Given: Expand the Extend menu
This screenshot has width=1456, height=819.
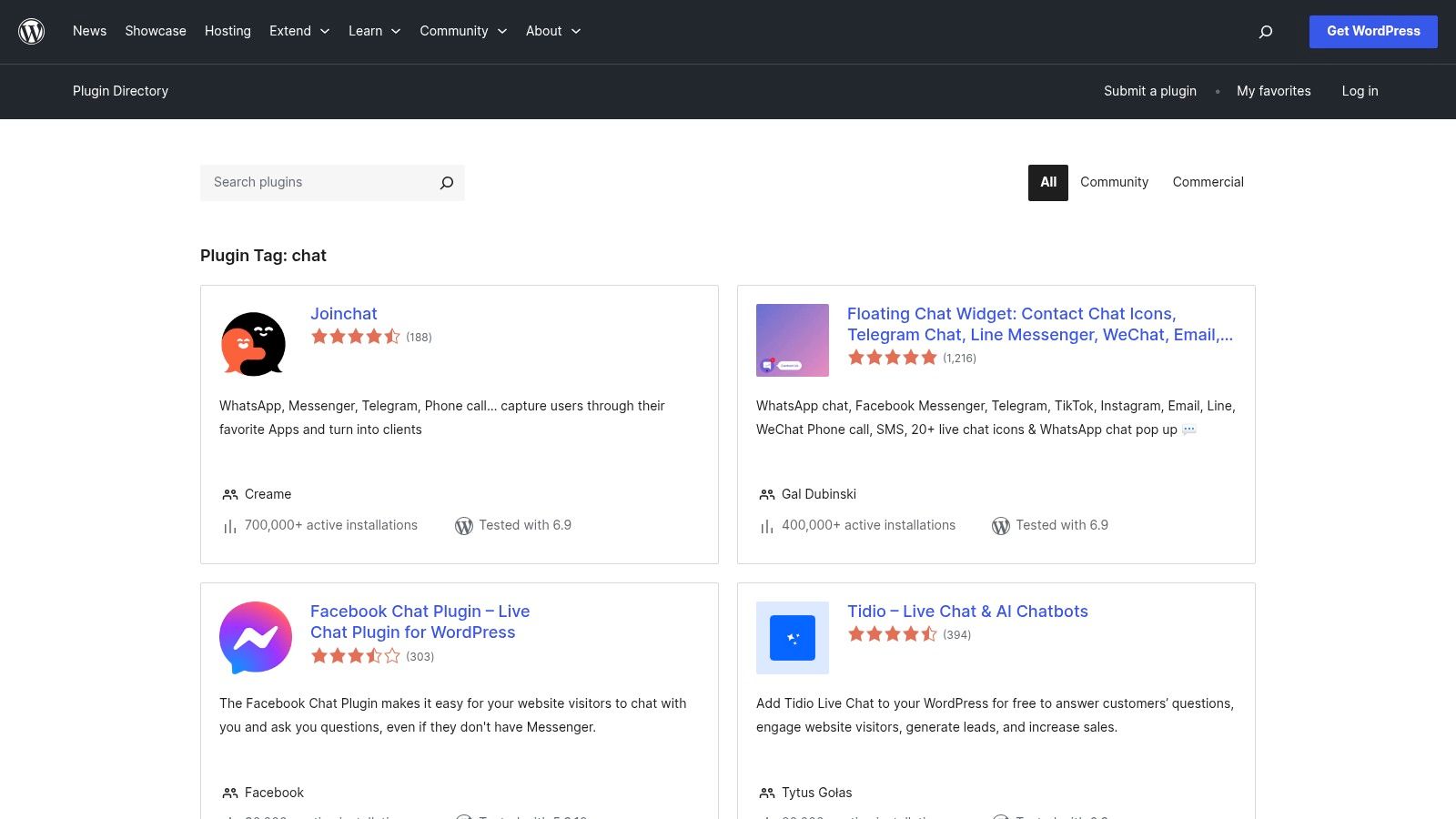Looking at the screenshot, I should tap(299, 31).
